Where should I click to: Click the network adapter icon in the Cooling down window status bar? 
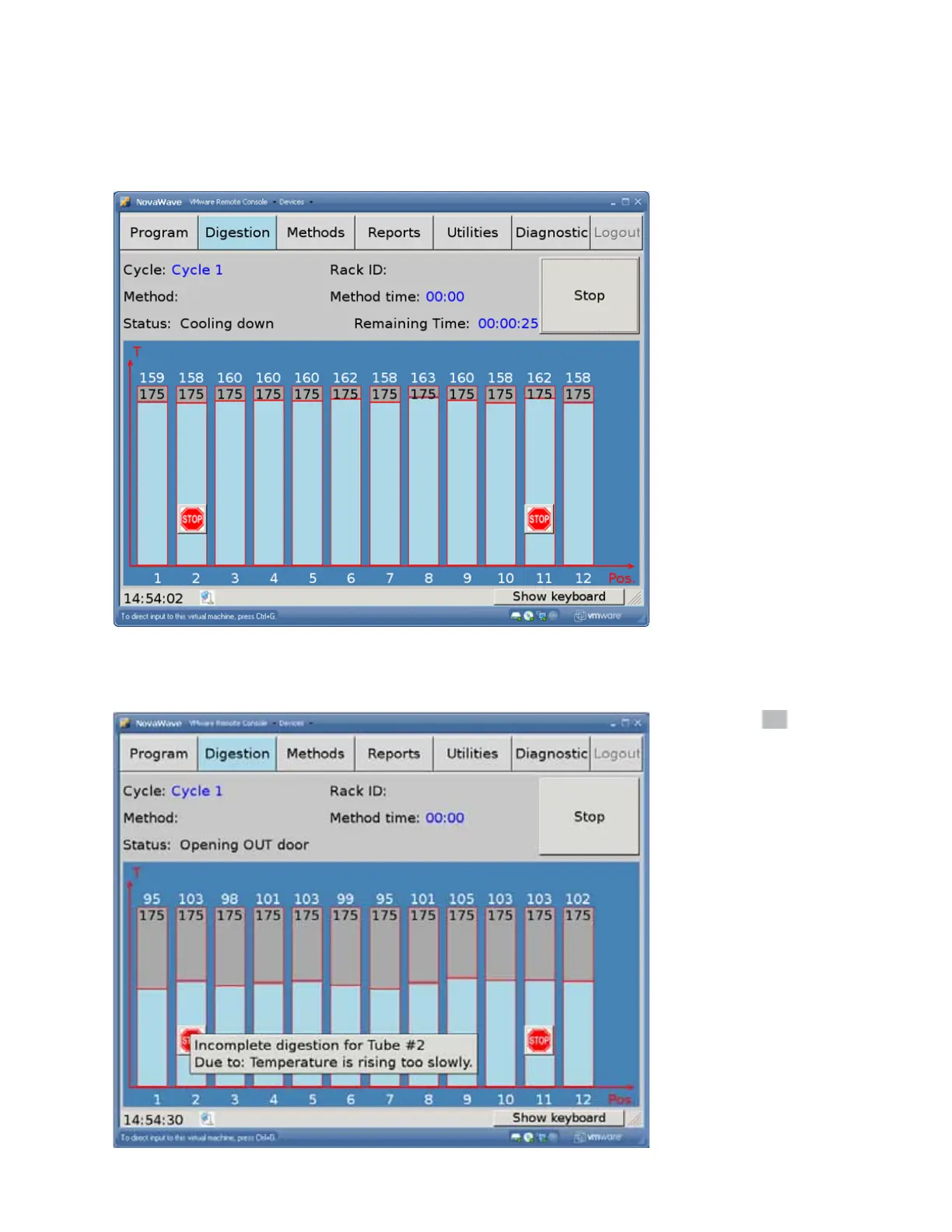pos(542,616)
